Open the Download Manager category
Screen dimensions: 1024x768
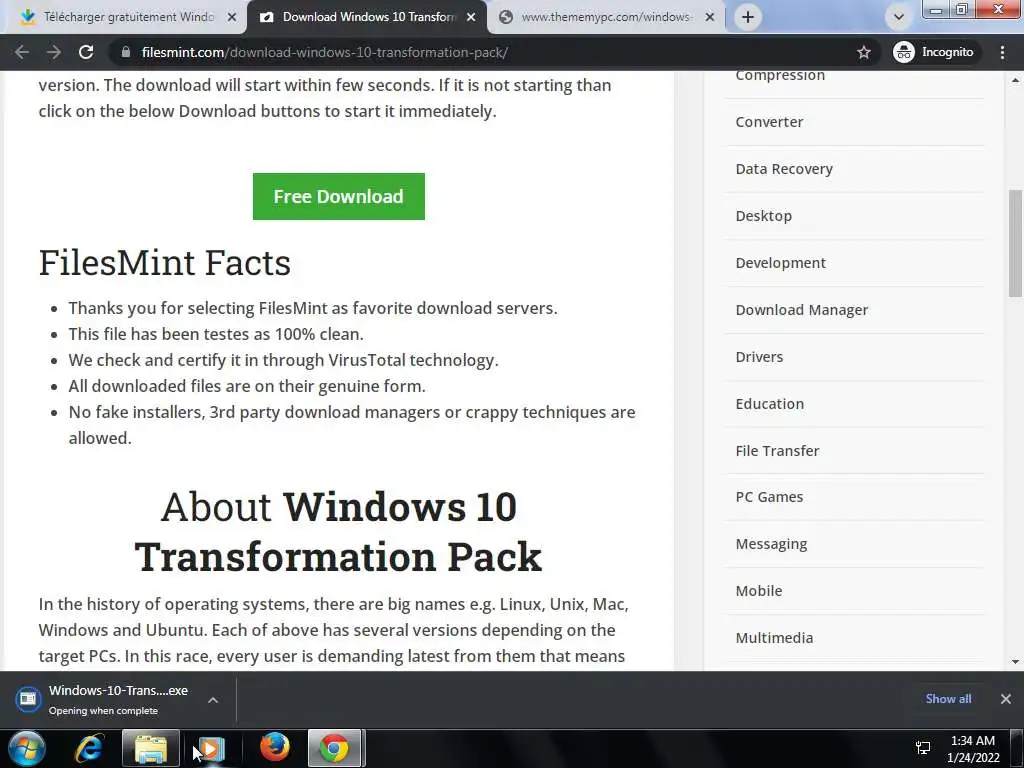[x=801, y=310]
